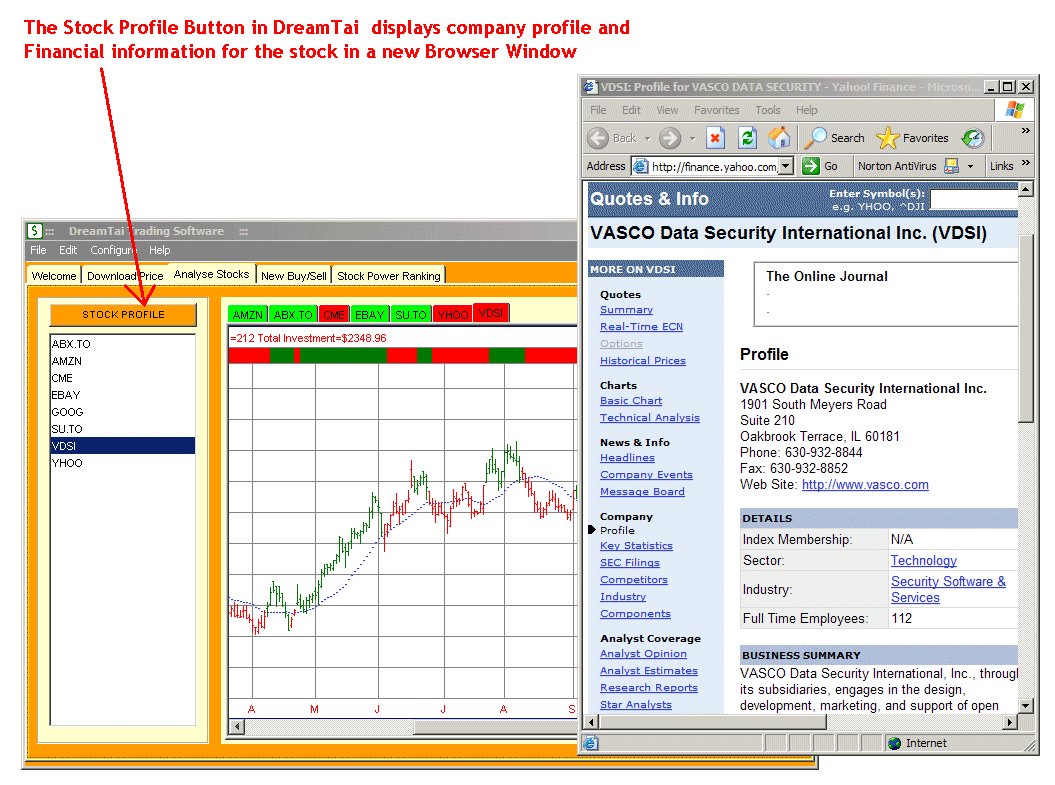Expand the Back button history dropdown
The image size is (1055, 785).
point(647,139)
